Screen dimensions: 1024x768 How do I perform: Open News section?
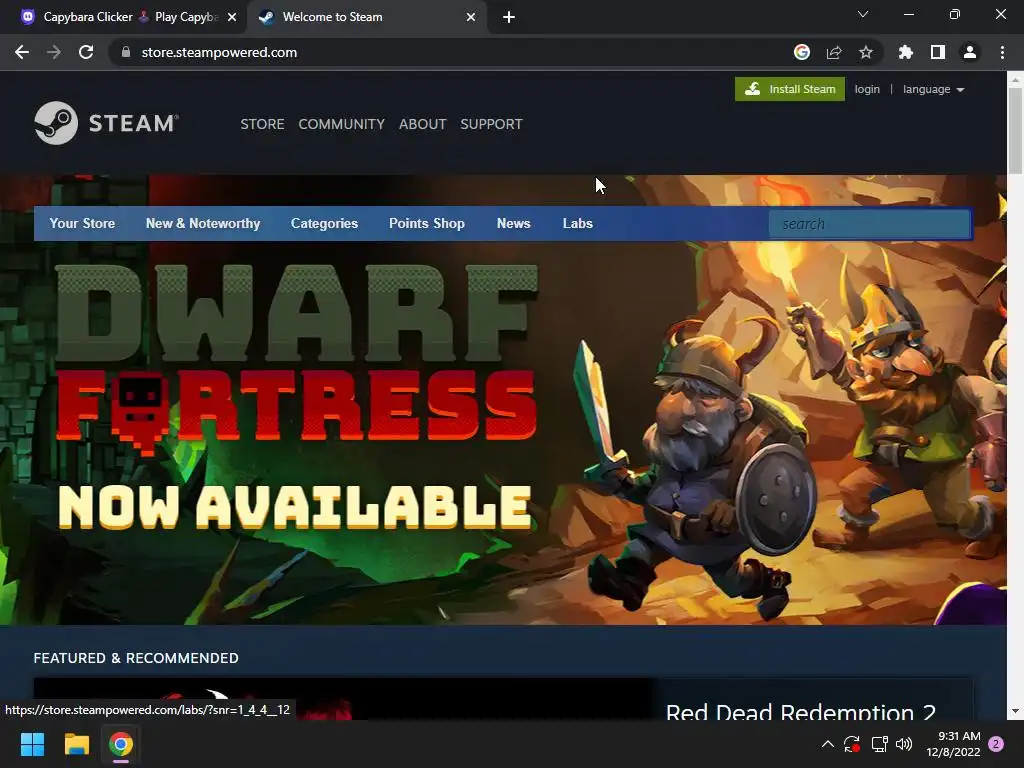(x=513, y=223)
